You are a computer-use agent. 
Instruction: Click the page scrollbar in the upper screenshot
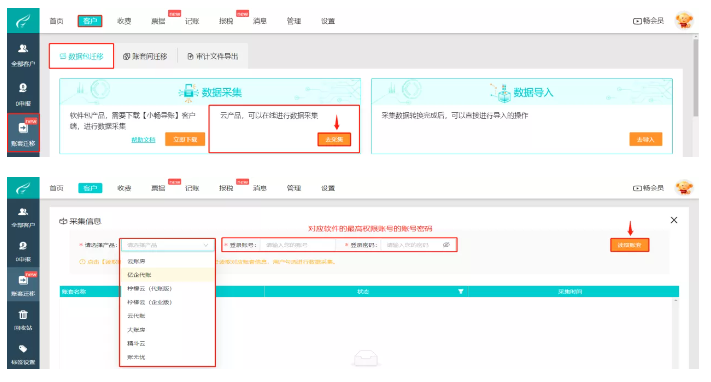click(x=696, y=77)
